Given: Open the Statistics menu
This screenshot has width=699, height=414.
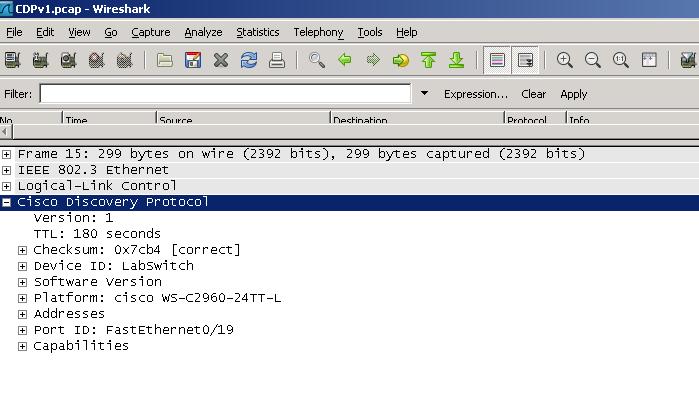Looking at the screenshot, I should [257, 32].
